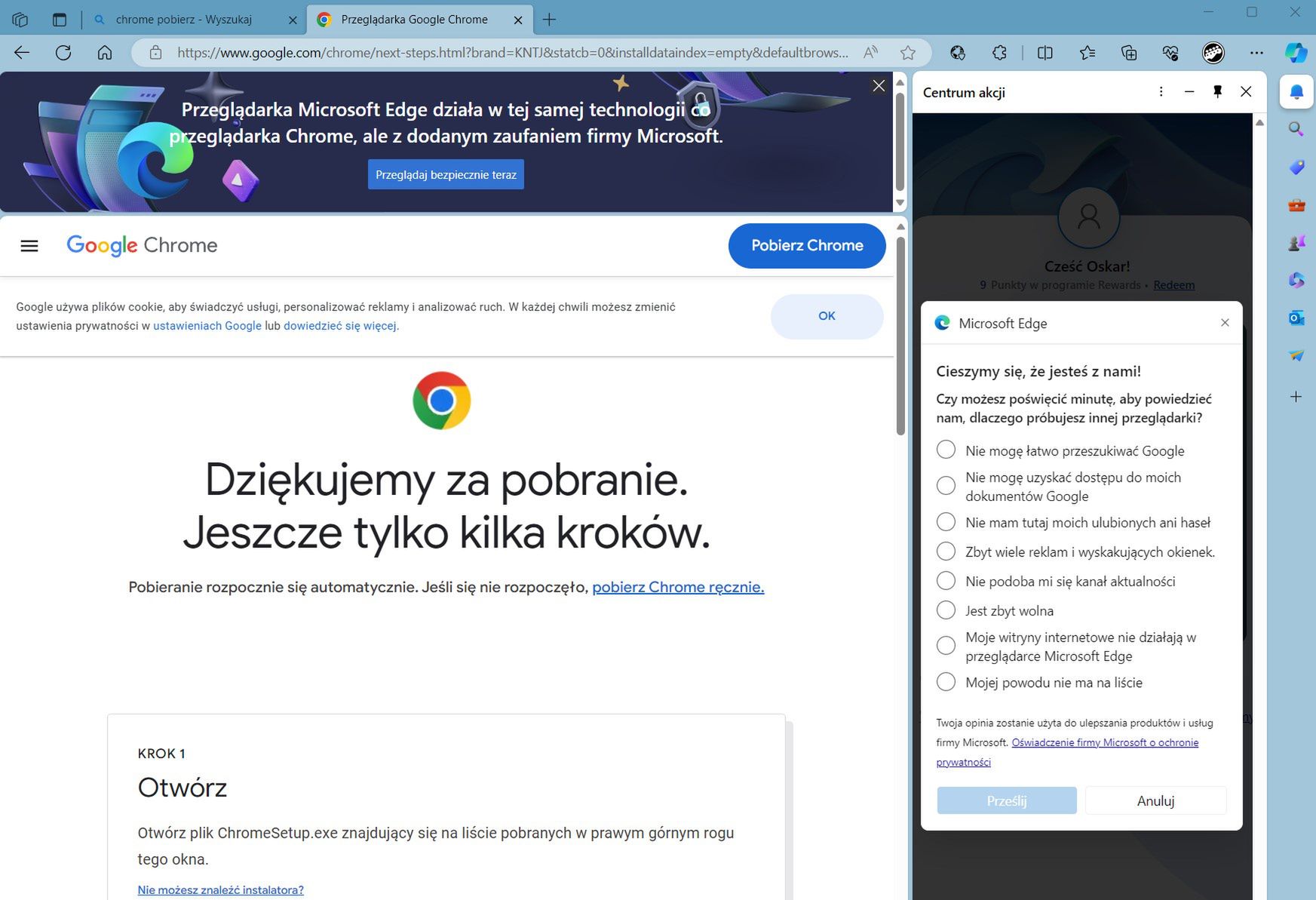
Task: Open Browser essentials heart icon
Action: [x=1170, y=53]
